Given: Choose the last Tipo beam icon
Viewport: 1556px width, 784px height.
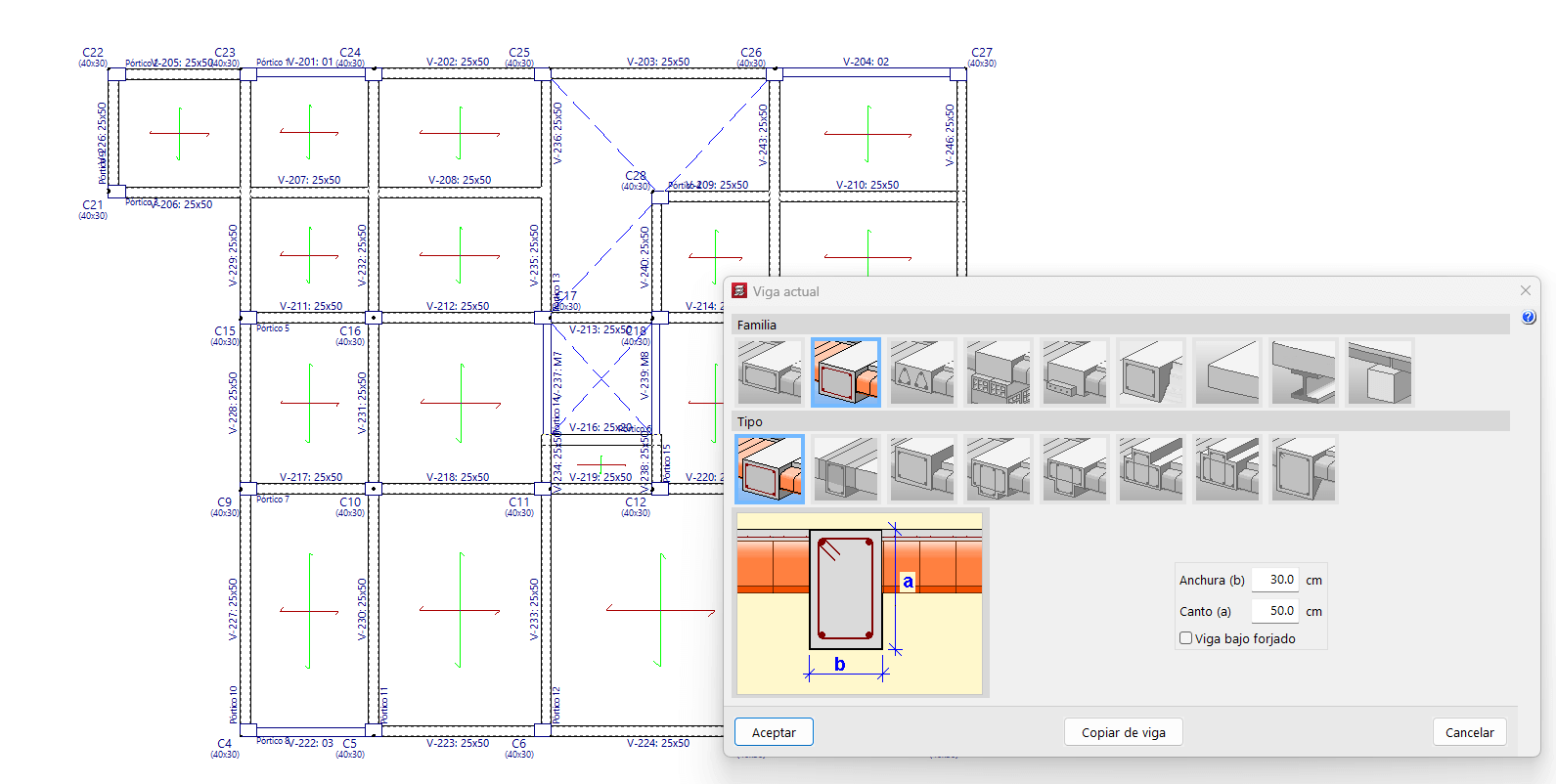Looking at the screenshot, I should click(x=1303, y=469).
